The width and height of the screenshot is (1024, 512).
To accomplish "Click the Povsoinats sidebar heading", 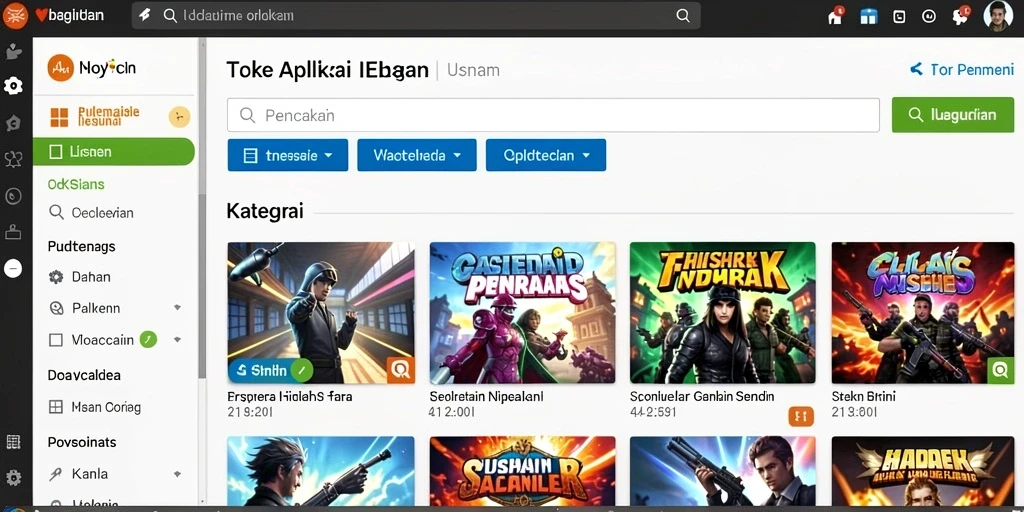I will [x=82, y=442].
